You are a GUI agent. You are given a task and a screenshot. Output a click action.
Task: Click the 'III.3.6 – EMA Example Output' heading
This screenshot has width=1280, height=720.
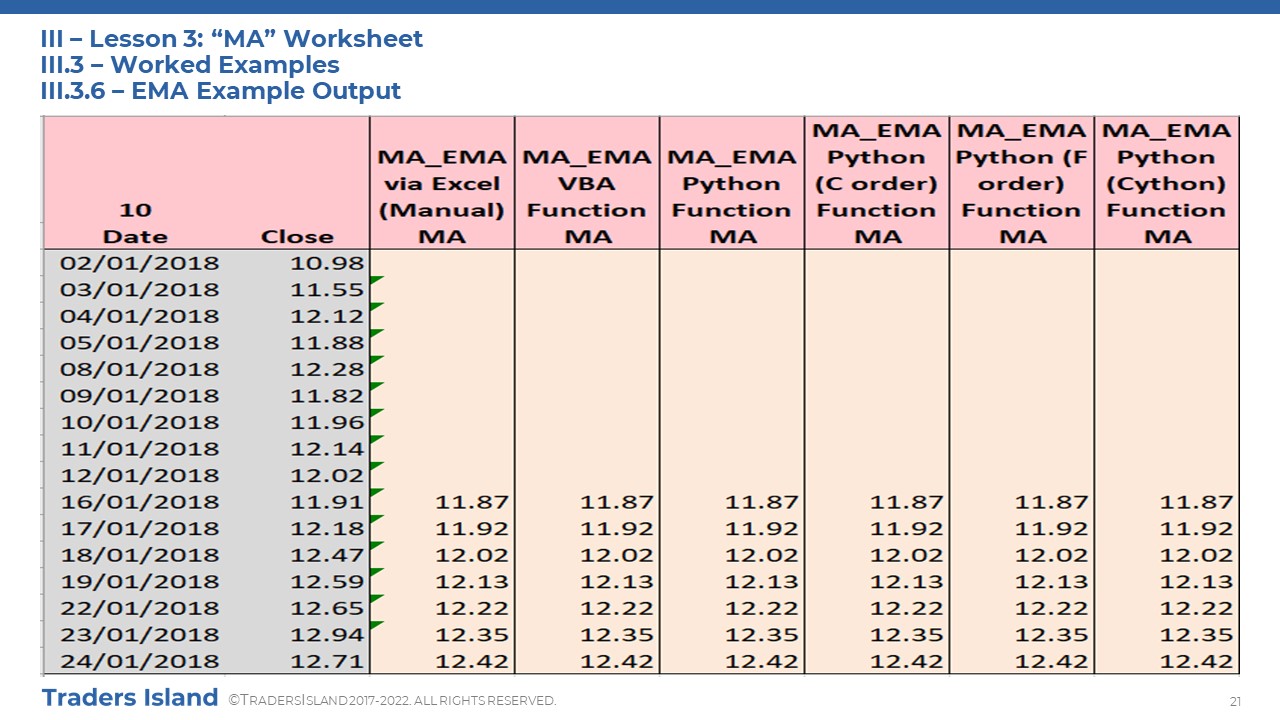coord(221,91)
